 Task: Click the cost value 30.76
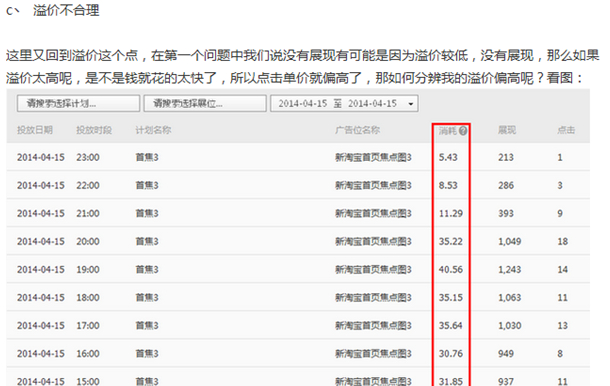click(451, 353)
